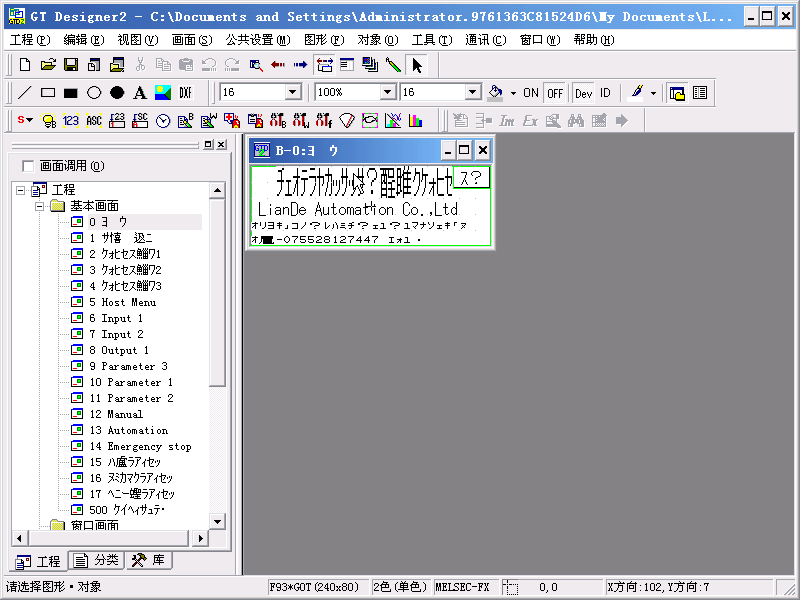Open the 100% zoom dropdown

pyautogui.click(x=387, y=93)
